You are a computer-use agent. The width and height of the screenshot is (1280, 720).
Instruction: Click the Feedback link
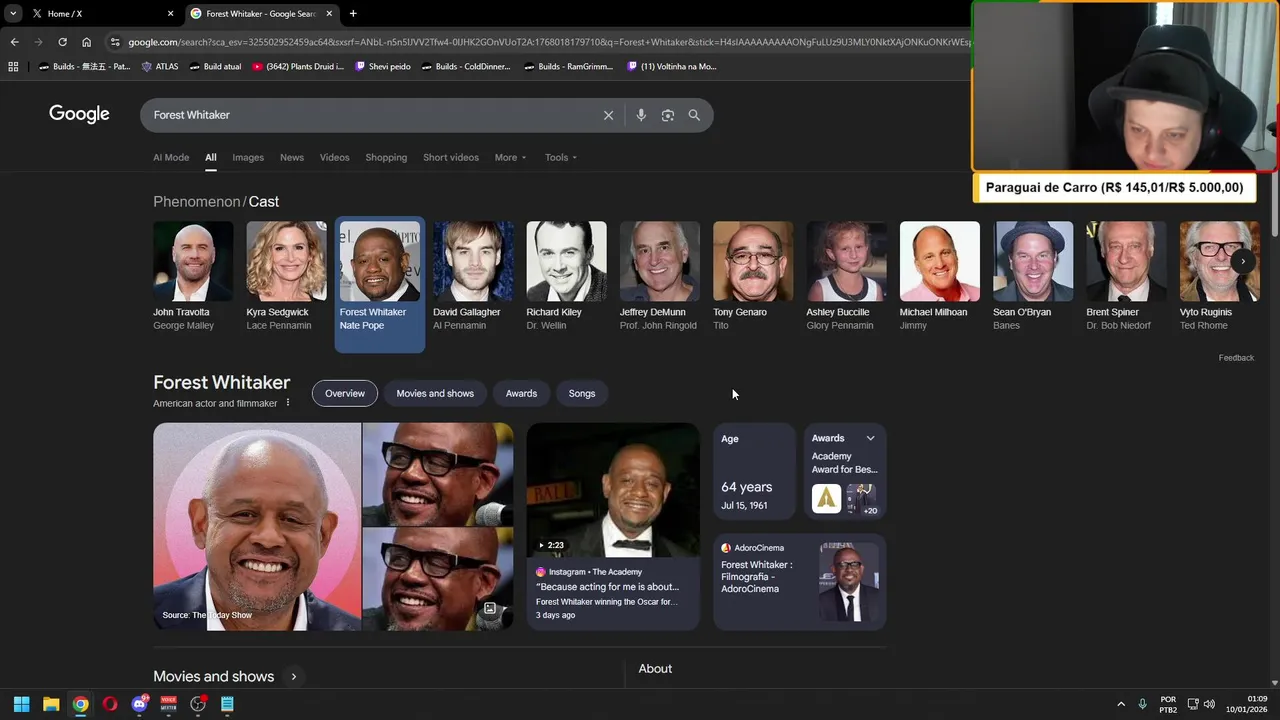pos(1236,358)
